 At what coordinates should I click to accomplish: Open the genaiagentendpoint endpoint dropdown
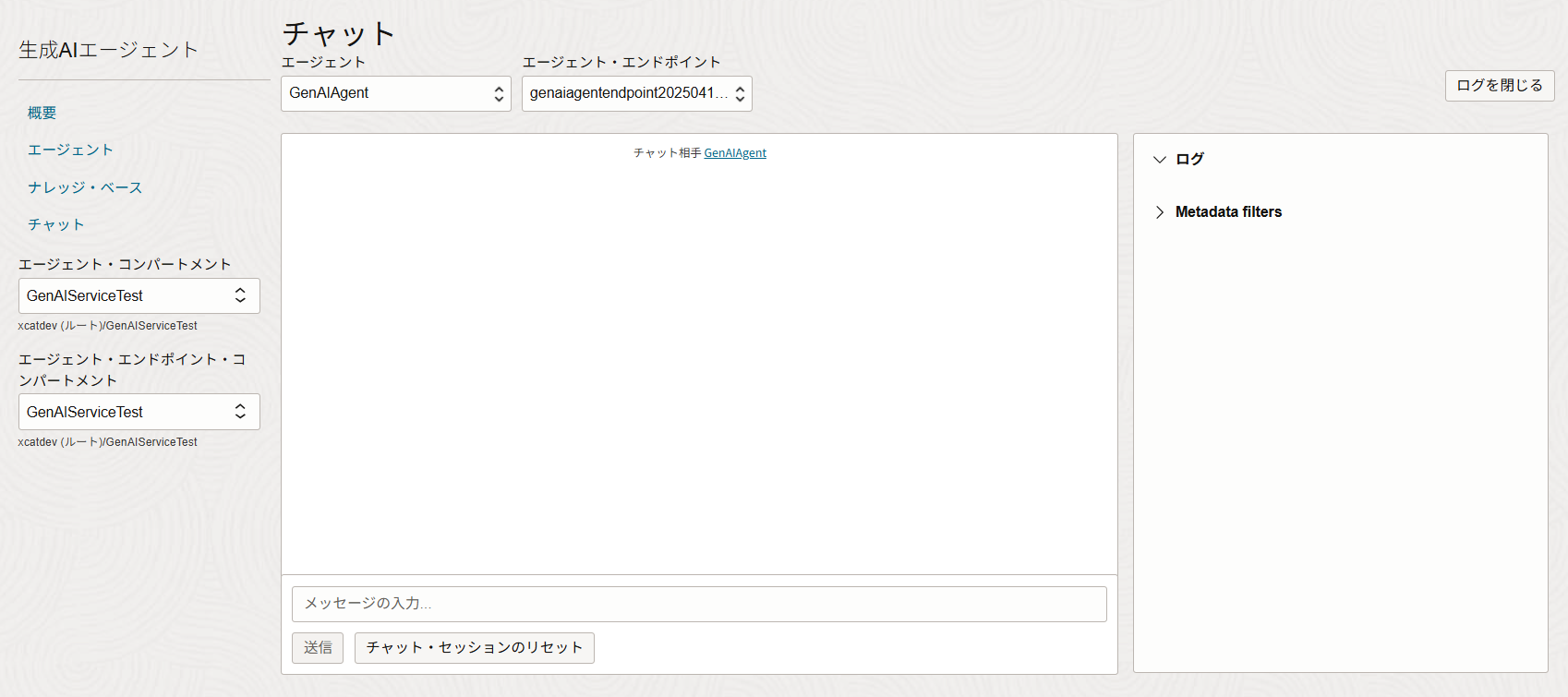point(637,93)
